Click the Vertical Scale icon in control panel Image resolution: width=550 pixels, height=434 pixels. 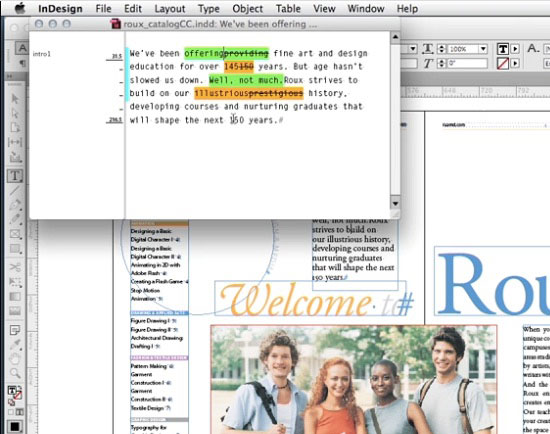(428, 49)
